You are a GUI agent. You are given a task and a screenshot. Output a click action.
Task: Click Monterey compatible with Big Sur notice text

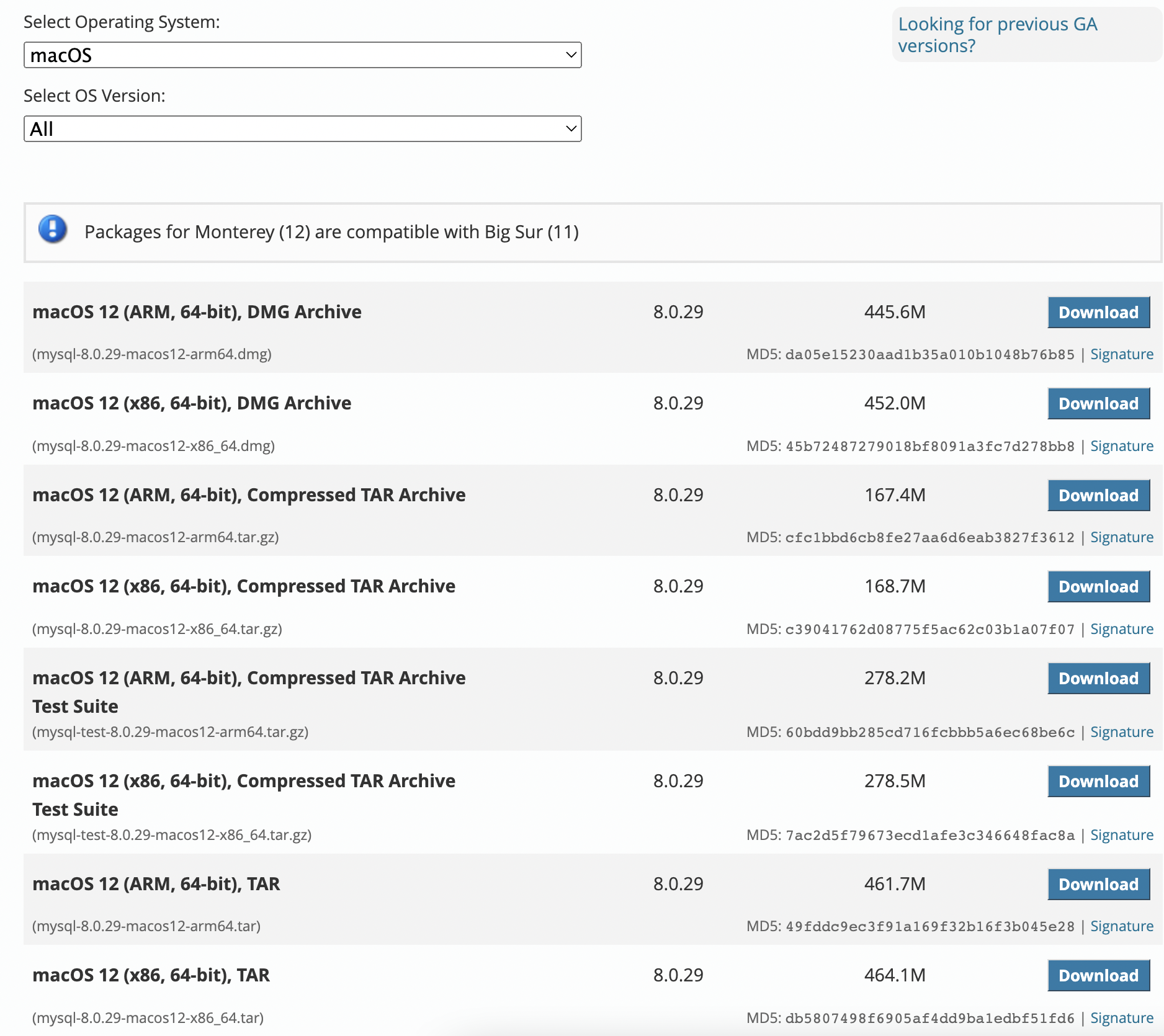(x=331, y=231)
